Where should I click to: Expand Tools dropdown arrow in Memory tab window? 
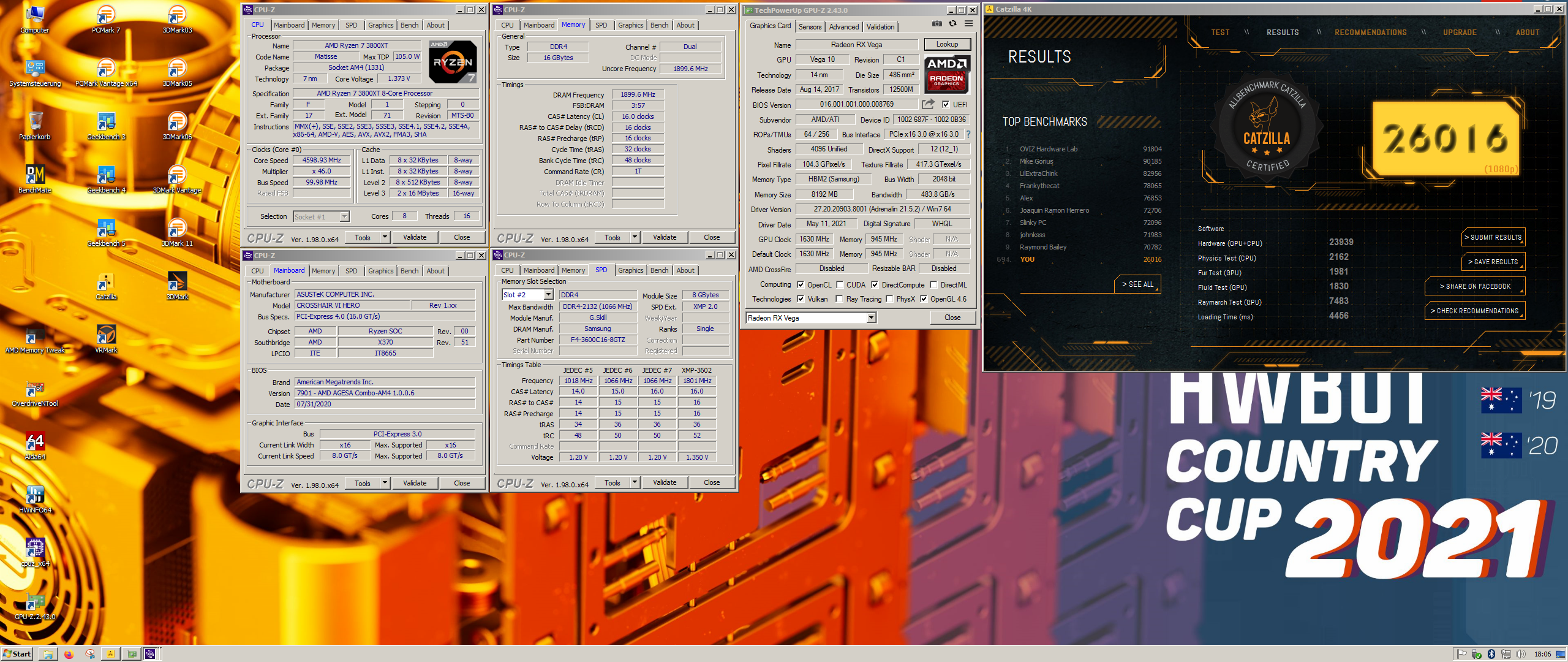[635, 237]
